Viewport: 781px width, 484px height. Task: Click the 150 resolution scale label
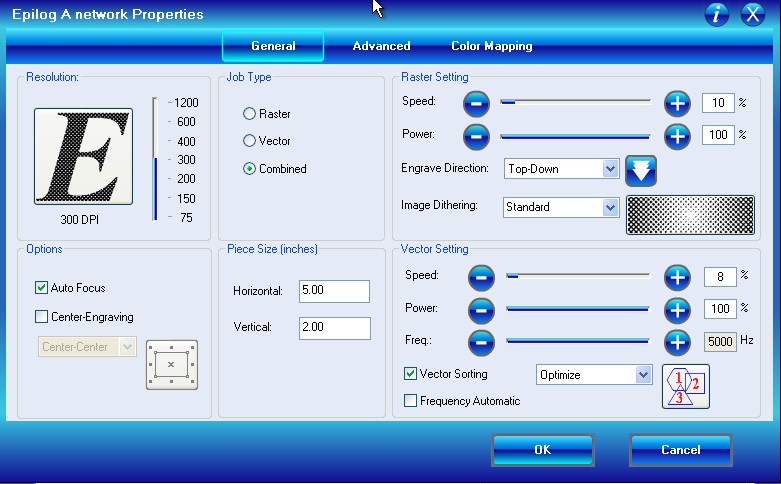pos(186,199)
